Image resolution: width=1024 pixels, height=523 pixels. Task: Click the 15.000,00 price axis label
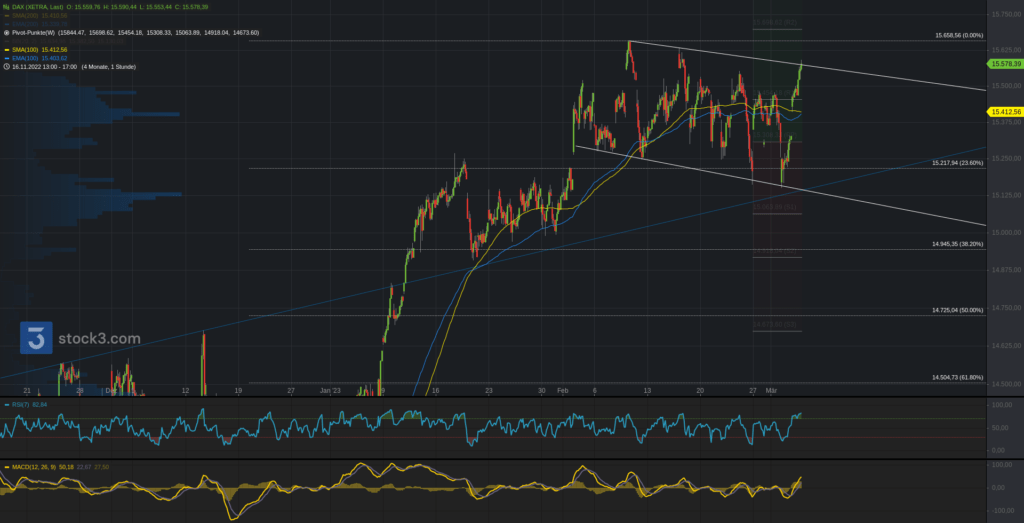(1006, 233)
